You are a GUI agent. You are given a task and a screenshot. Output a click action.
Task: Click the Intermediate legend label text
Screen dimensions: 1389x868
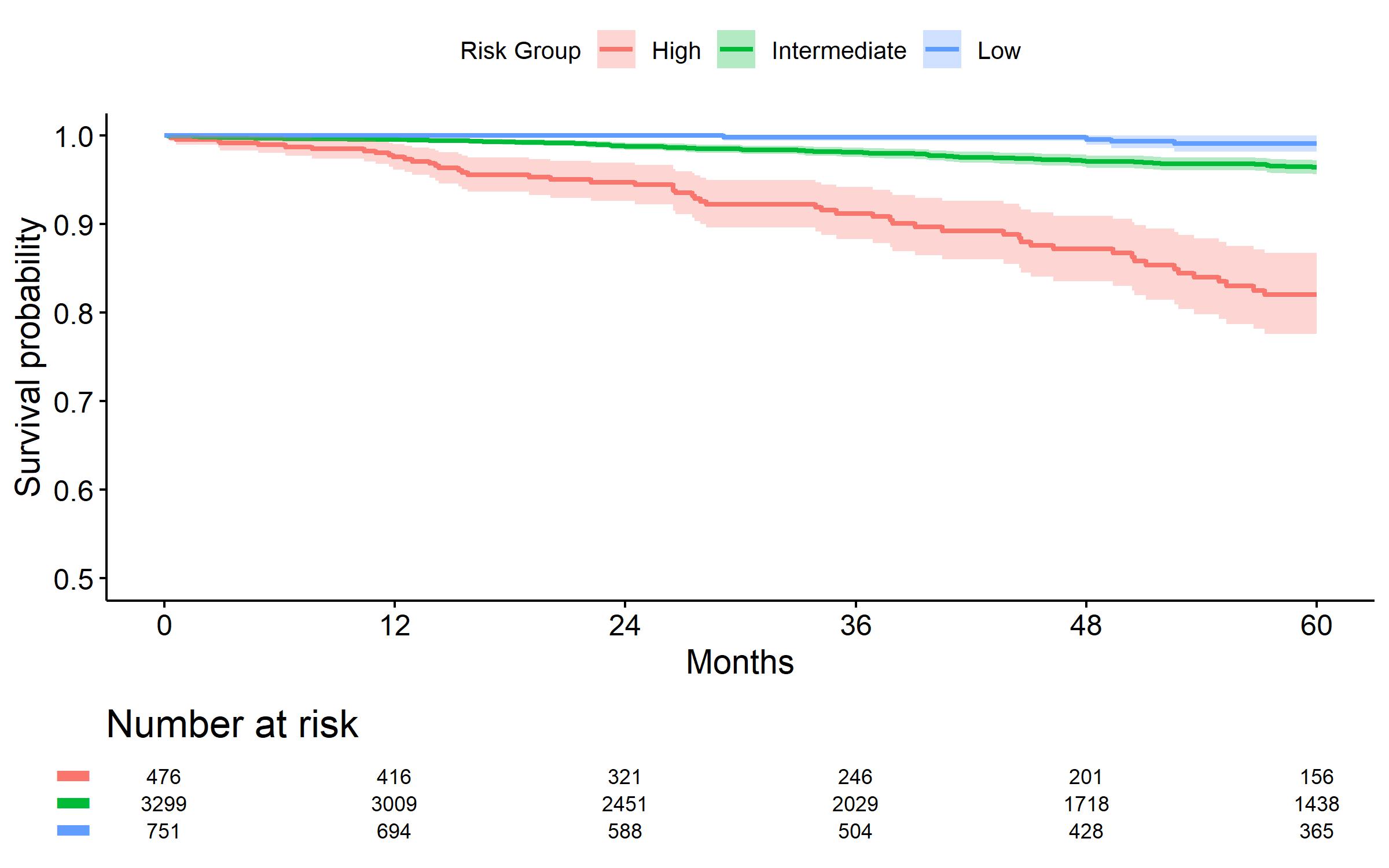click(839, 51)
